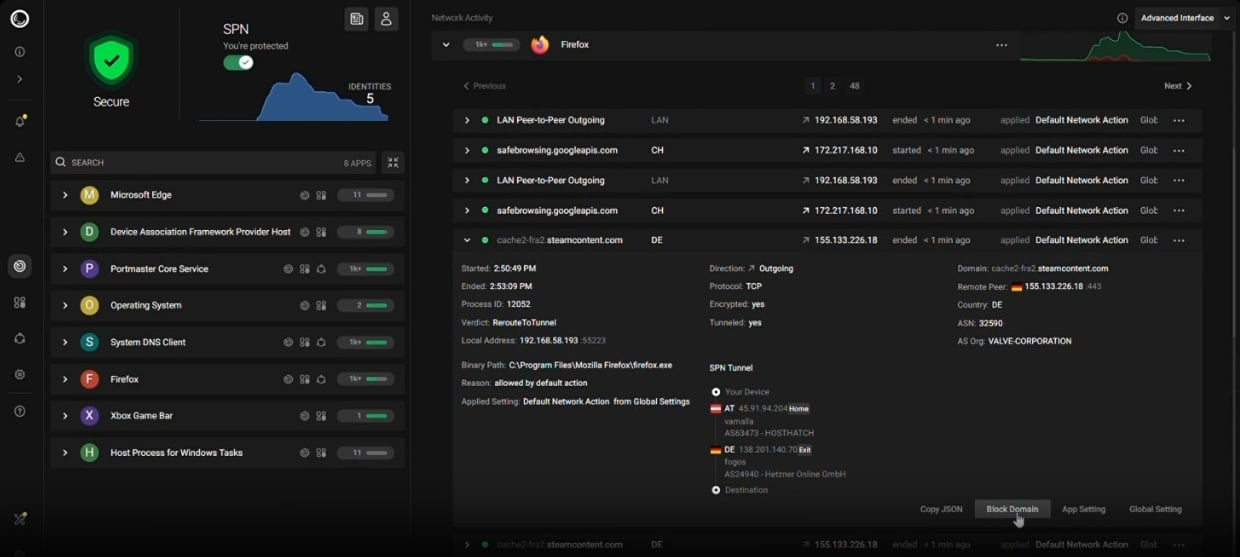The height and width of the screenshot is (557, 1240).
Task: Go to the Previous page of connections
Action: coord(485,86)
